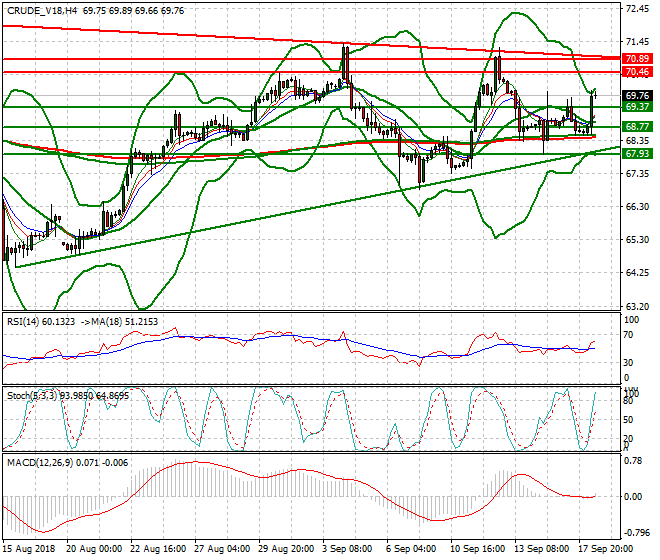Click the RSI scale value 70
The height and width of the screenshot is (560, 660).
click(x=628, y=335)
